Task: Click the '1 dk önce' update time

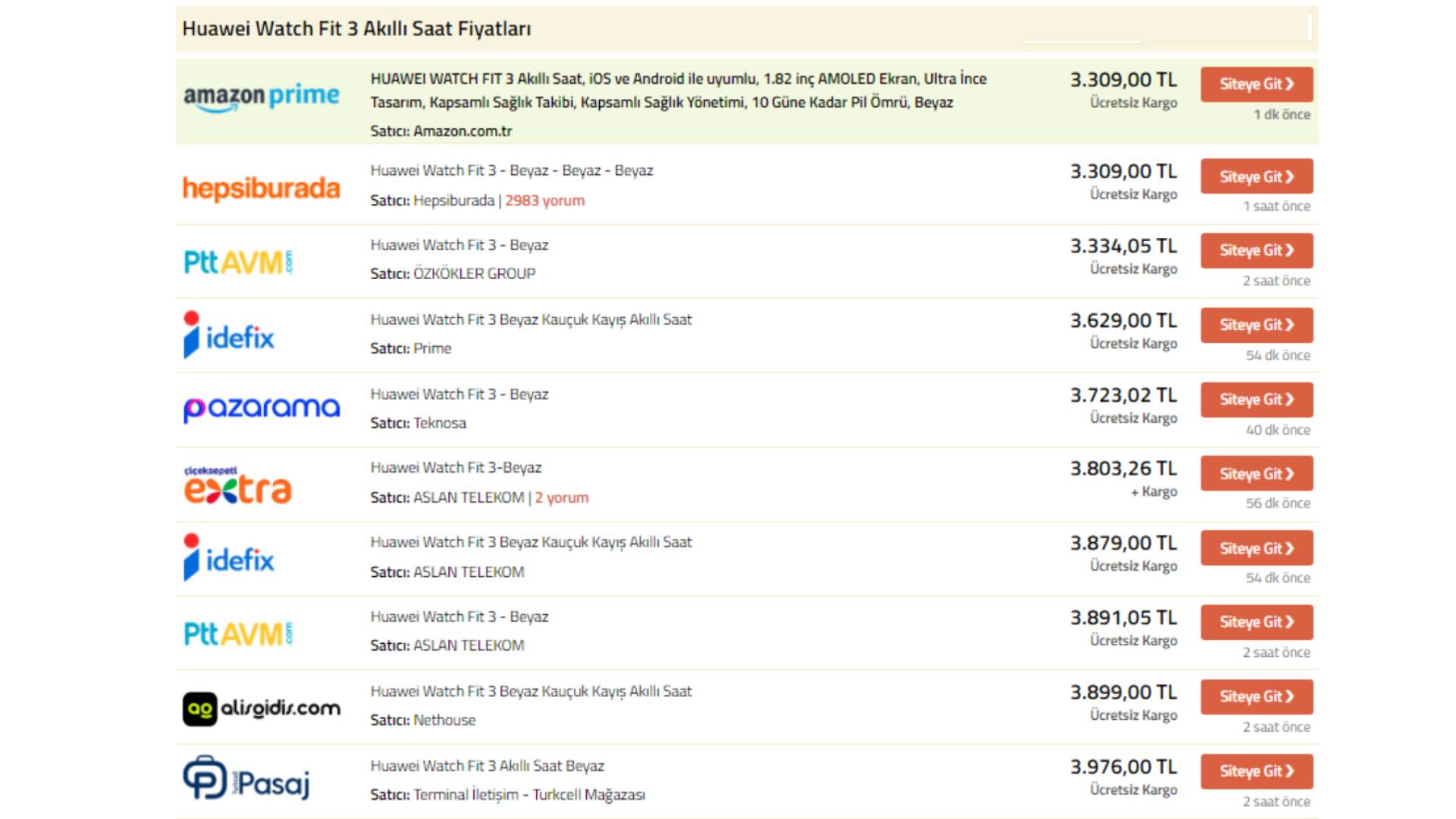Action: point(1282,115)
